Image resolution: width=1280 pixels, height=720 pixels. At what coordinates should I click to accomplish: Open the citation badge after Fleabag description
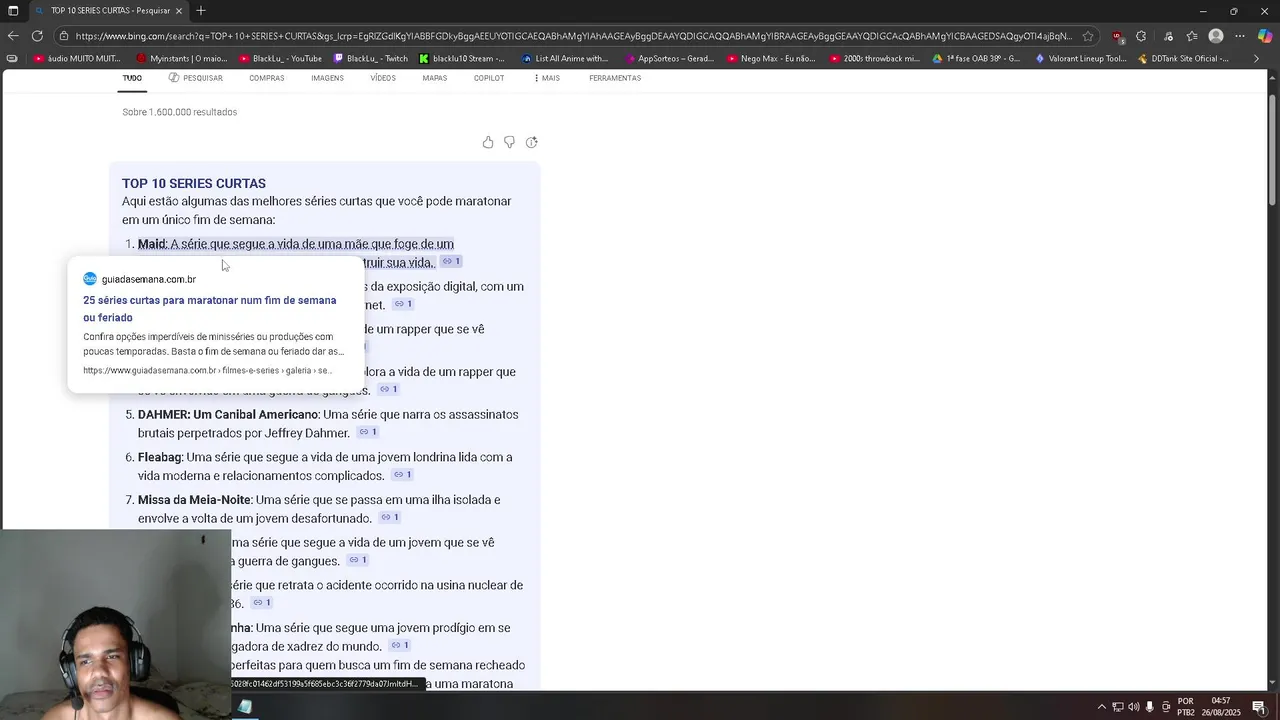[402, 474]
